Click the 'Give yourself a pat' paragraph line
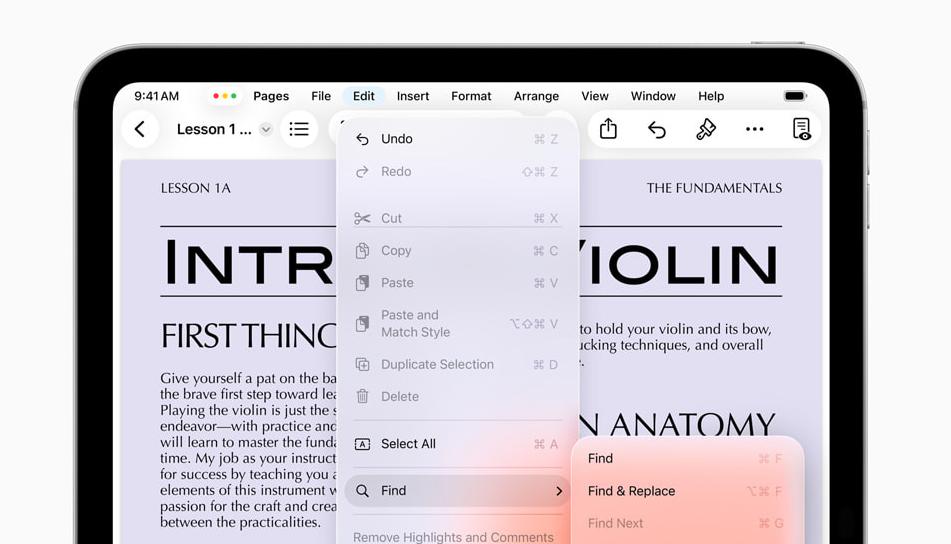The width and height of the screenshot is (951, 544). tap(248, 378)
